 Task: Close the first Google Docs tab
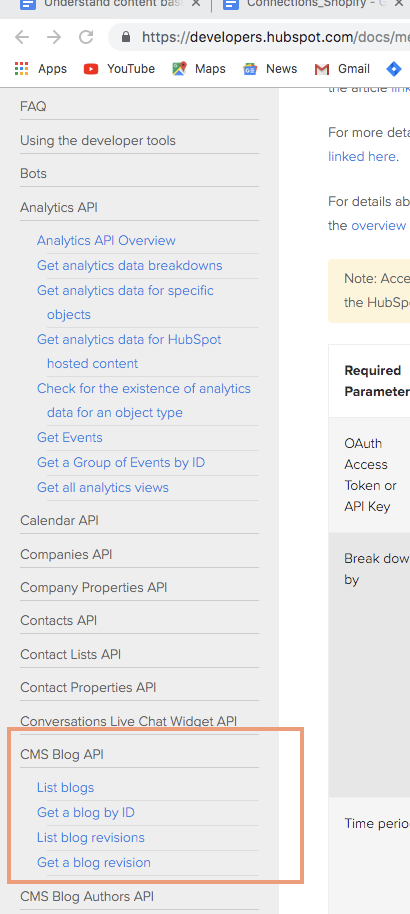[196, 4]
